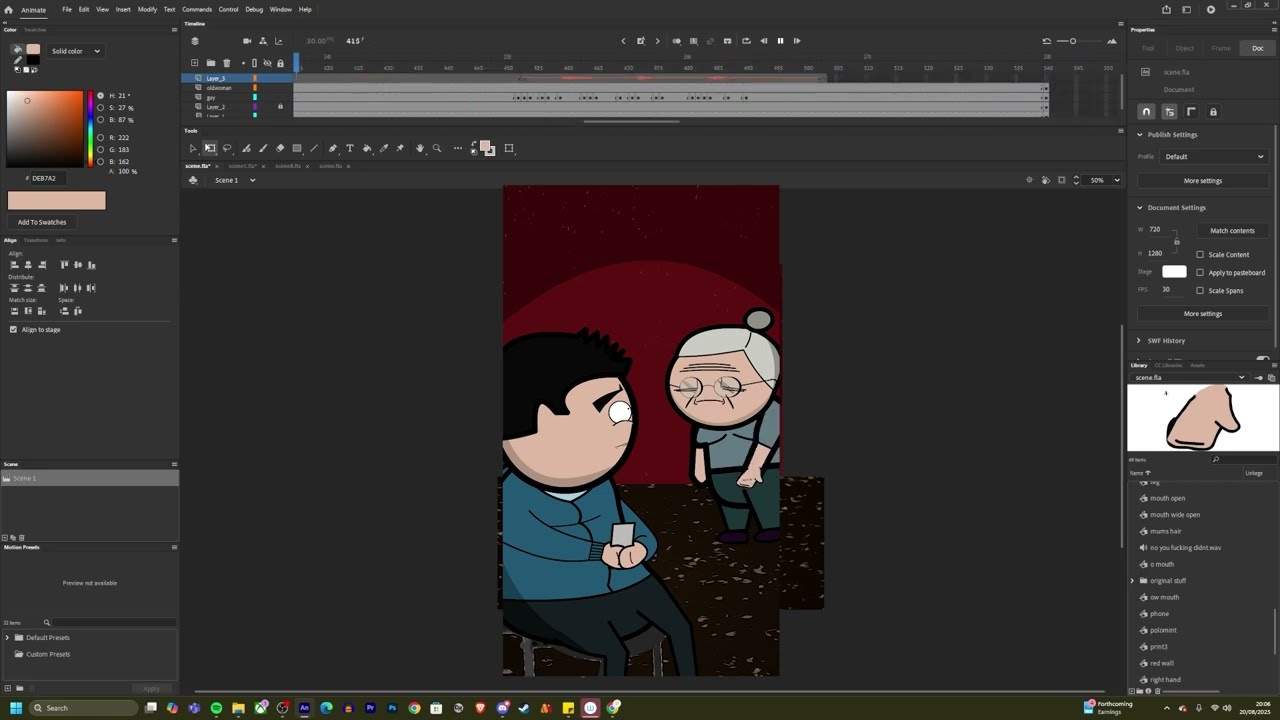
Task: Step forward one frame
Action: pyautogui.click(x=797, y=41)
